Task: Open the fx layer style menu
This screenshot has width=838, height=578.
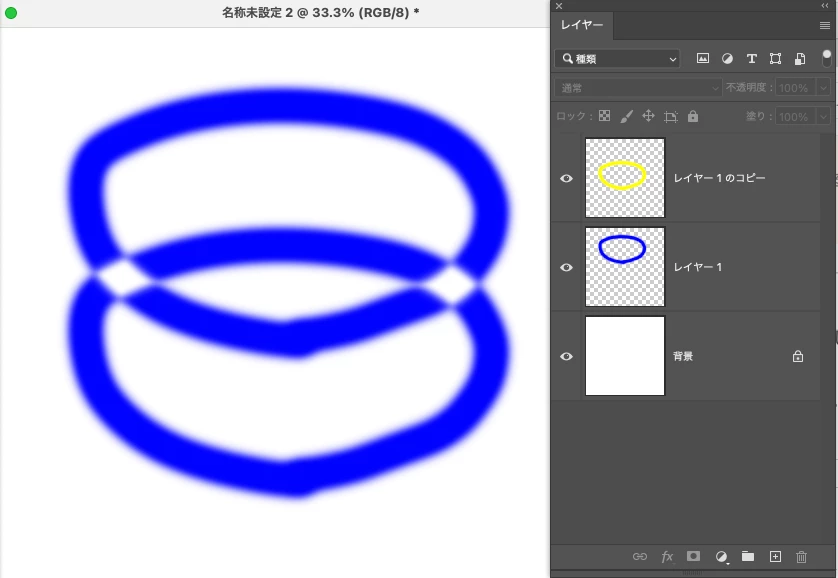Action: point(667,557)
